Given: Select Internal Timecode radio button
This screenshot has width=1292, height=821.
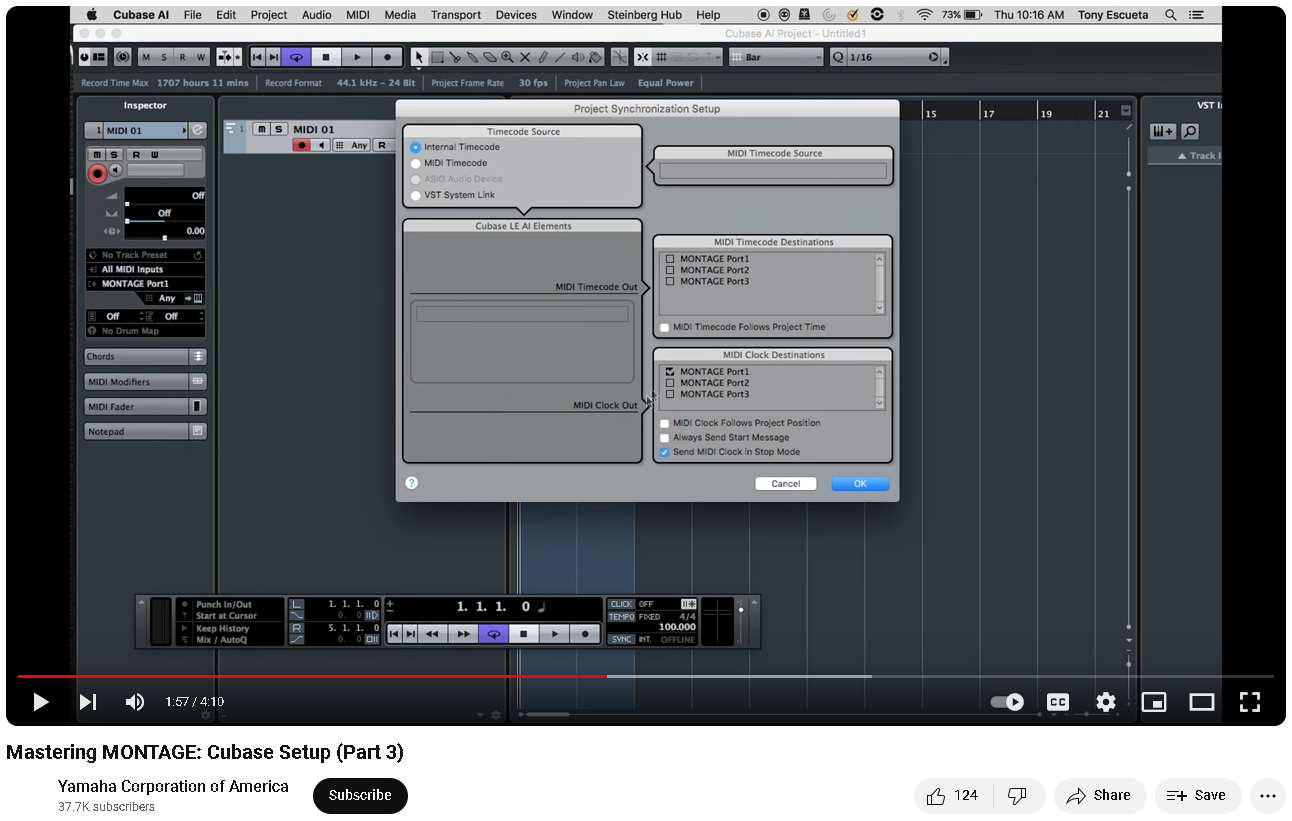Looking at the screenshot, I should (x=416, y=147).
